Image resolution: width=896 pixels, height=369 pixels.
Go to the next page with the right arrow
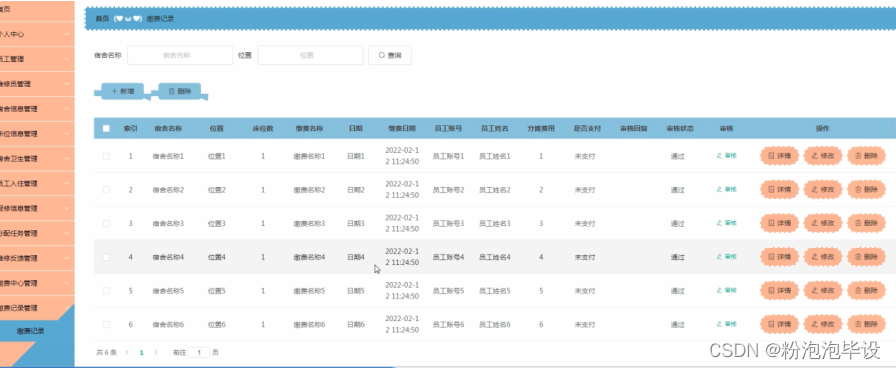[x=155, y=352]
